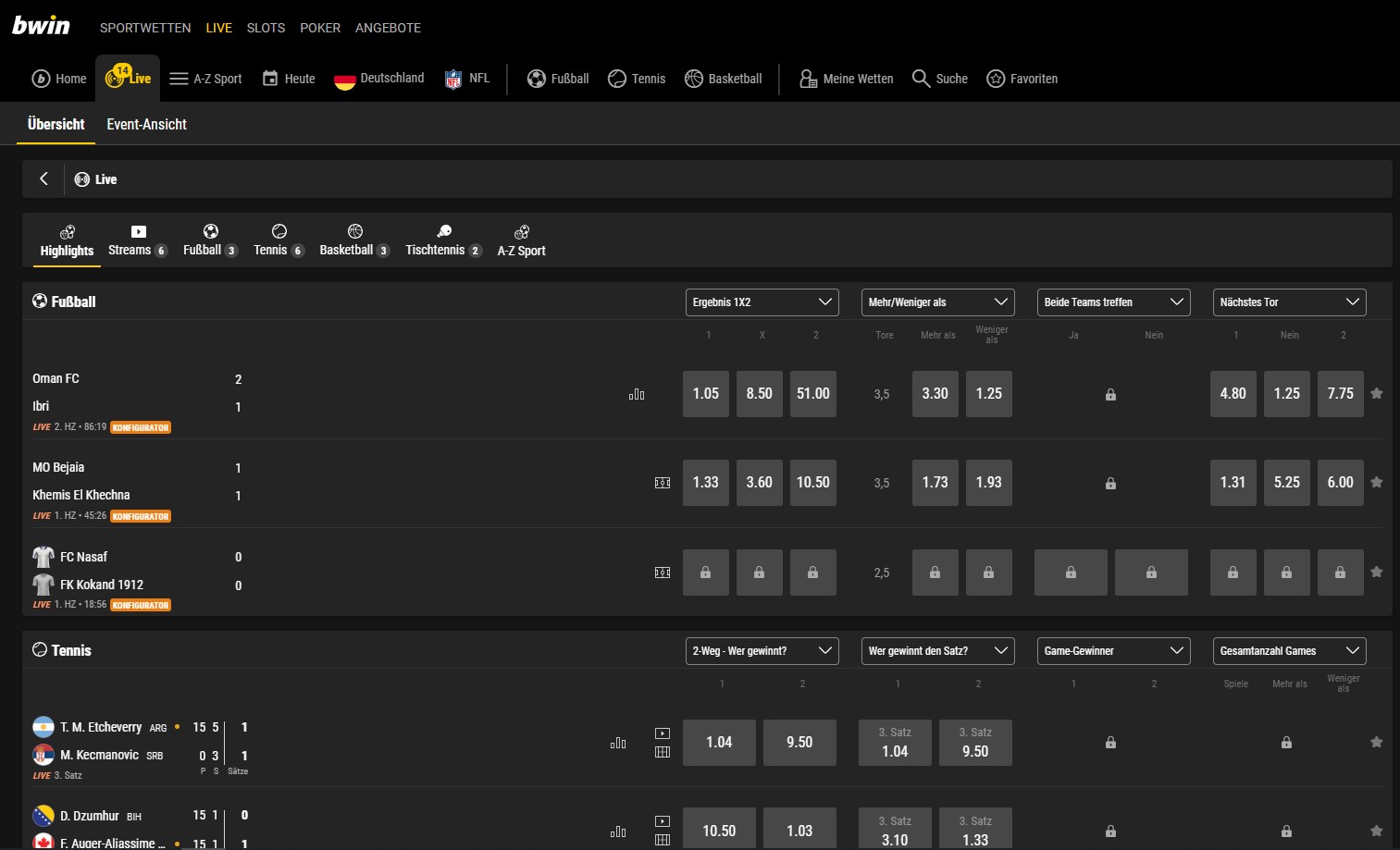Image resolution: width=1400 pixels, height=850 pixels.
Task: Open pitch view for MO Bejaia match
Action: 663,482
